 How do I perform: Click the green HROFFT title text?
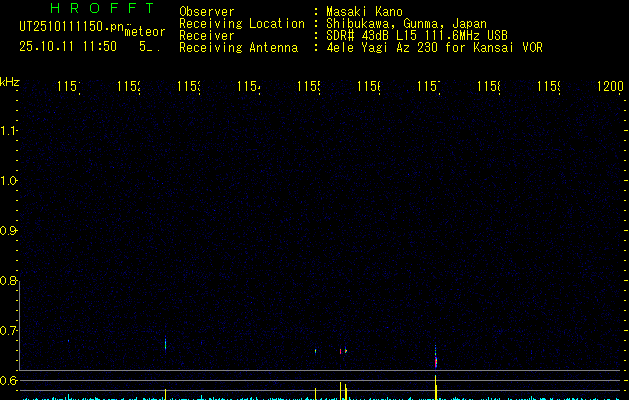coord(103,8)
